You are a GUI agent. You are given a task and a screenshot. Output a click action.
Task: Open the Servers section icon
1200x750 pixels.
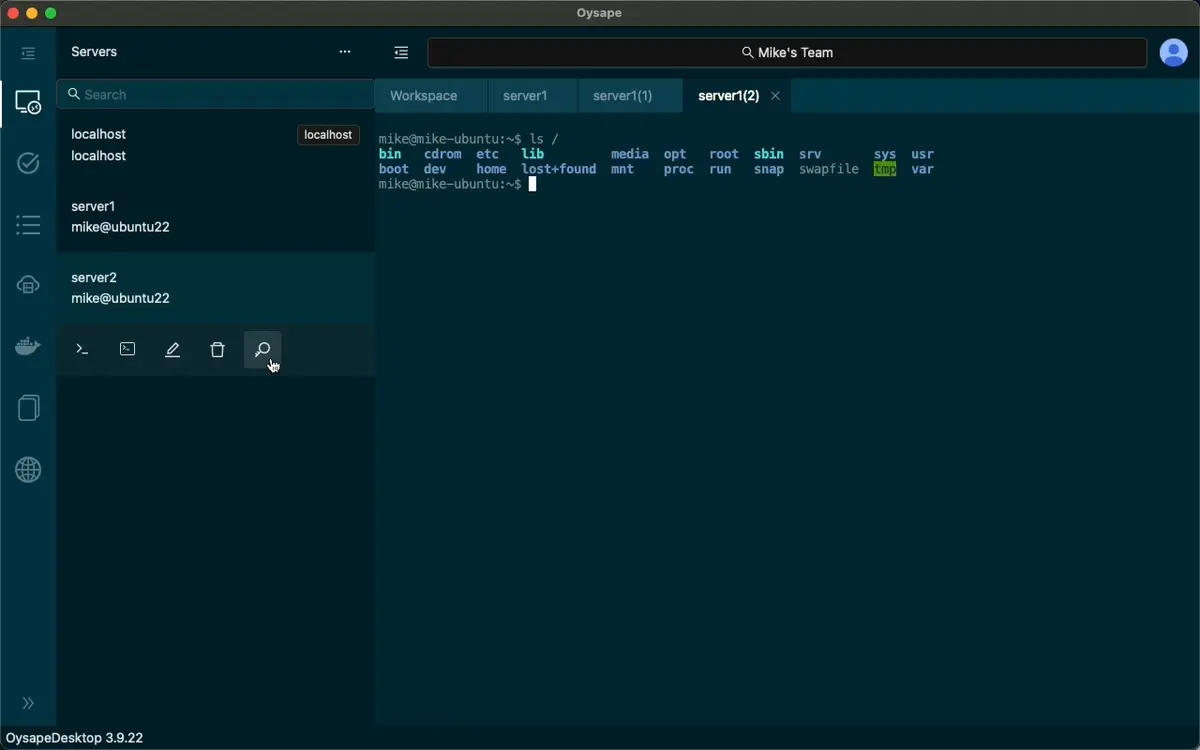[28, 102]
